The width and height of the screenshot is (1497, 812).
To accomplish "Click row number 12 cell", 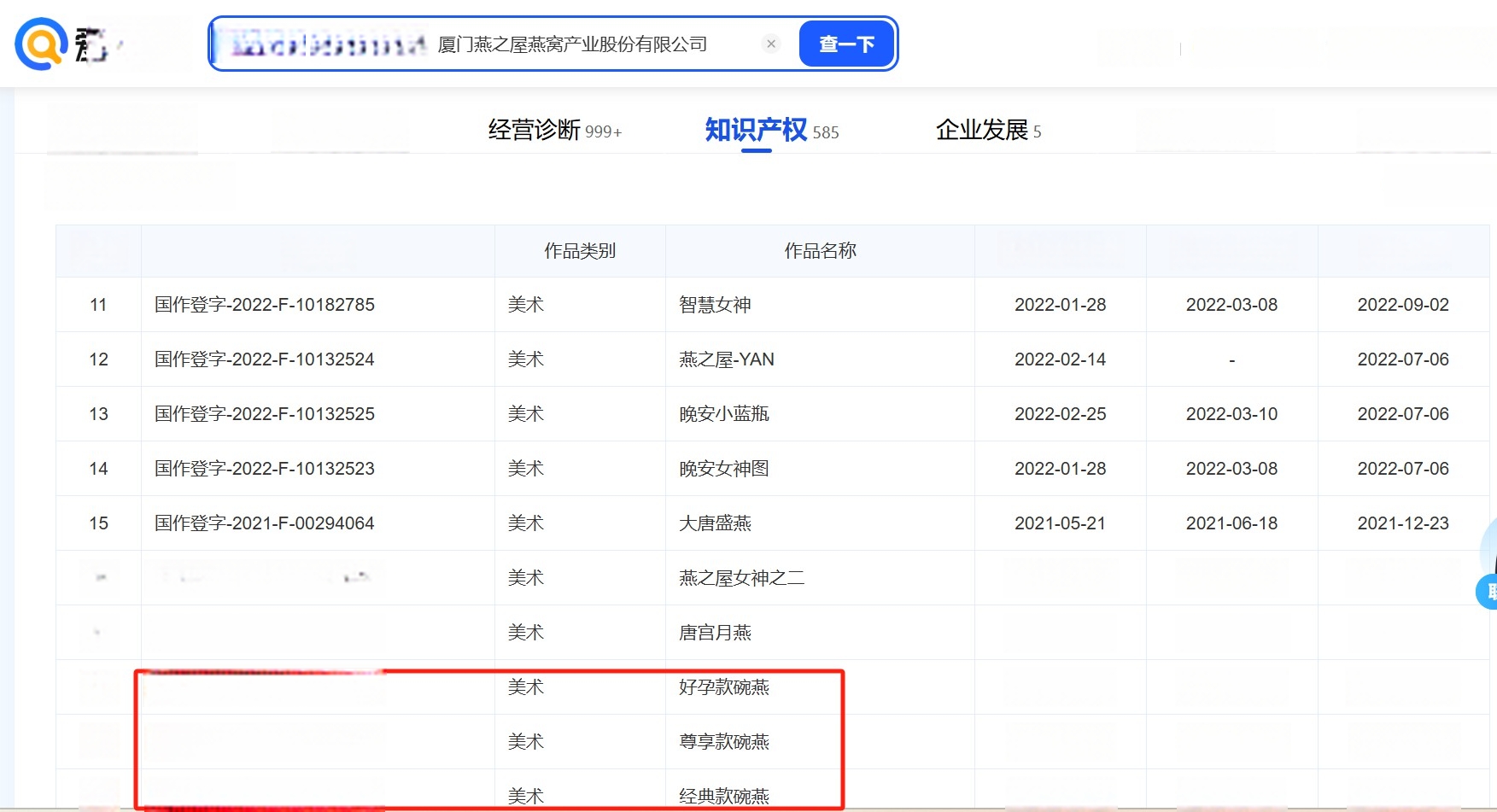I will [98, 359].
